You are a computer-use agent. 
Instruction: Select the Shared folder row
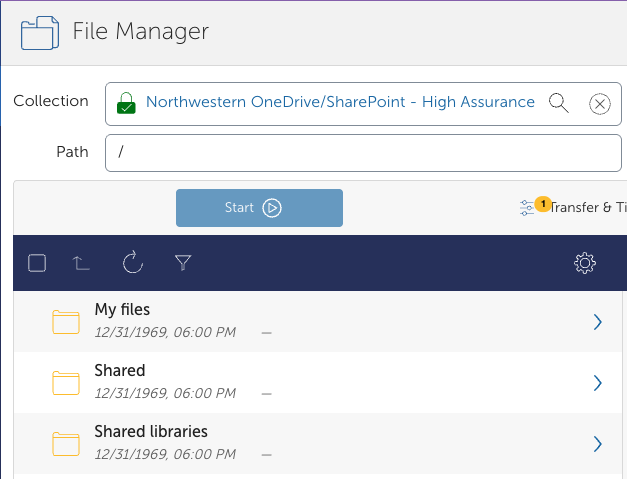pos(318,383)
